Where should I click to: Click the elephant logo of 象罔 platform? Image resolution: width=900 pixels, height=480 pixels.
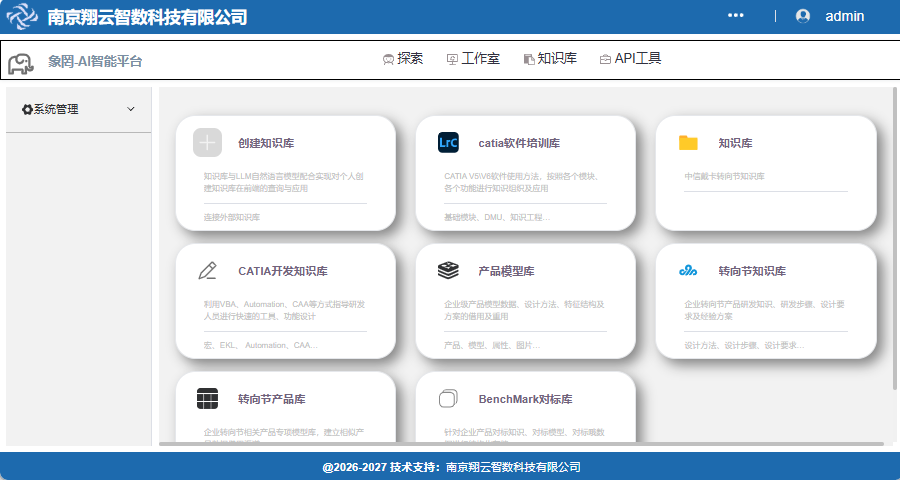point(21,64)
